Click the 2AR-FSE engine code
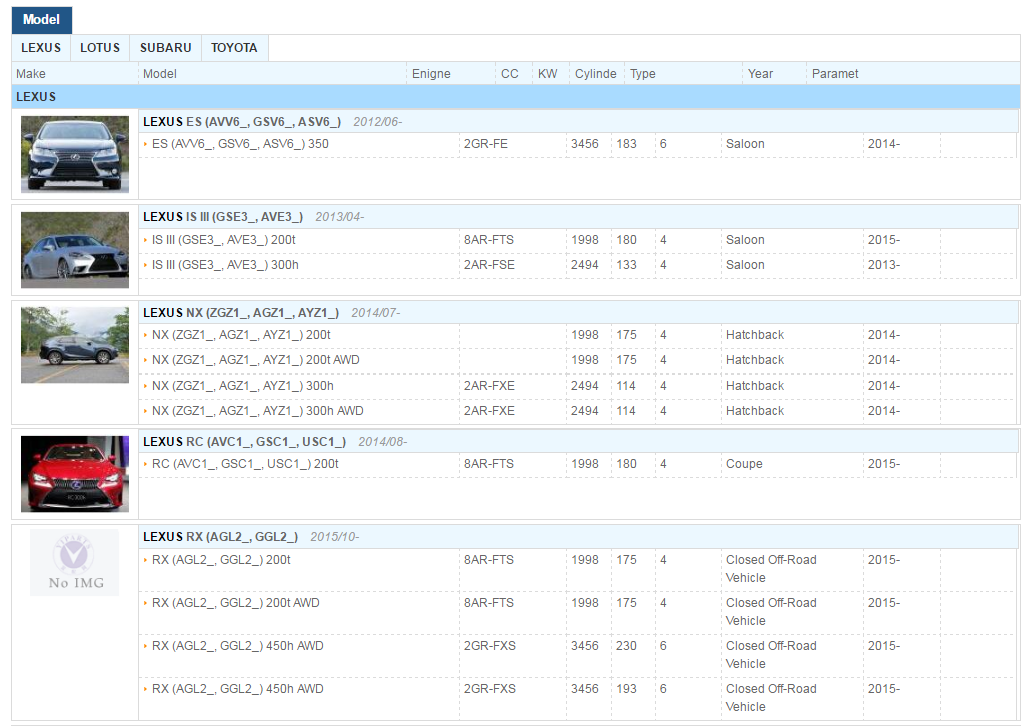 [x=489, y=265]
